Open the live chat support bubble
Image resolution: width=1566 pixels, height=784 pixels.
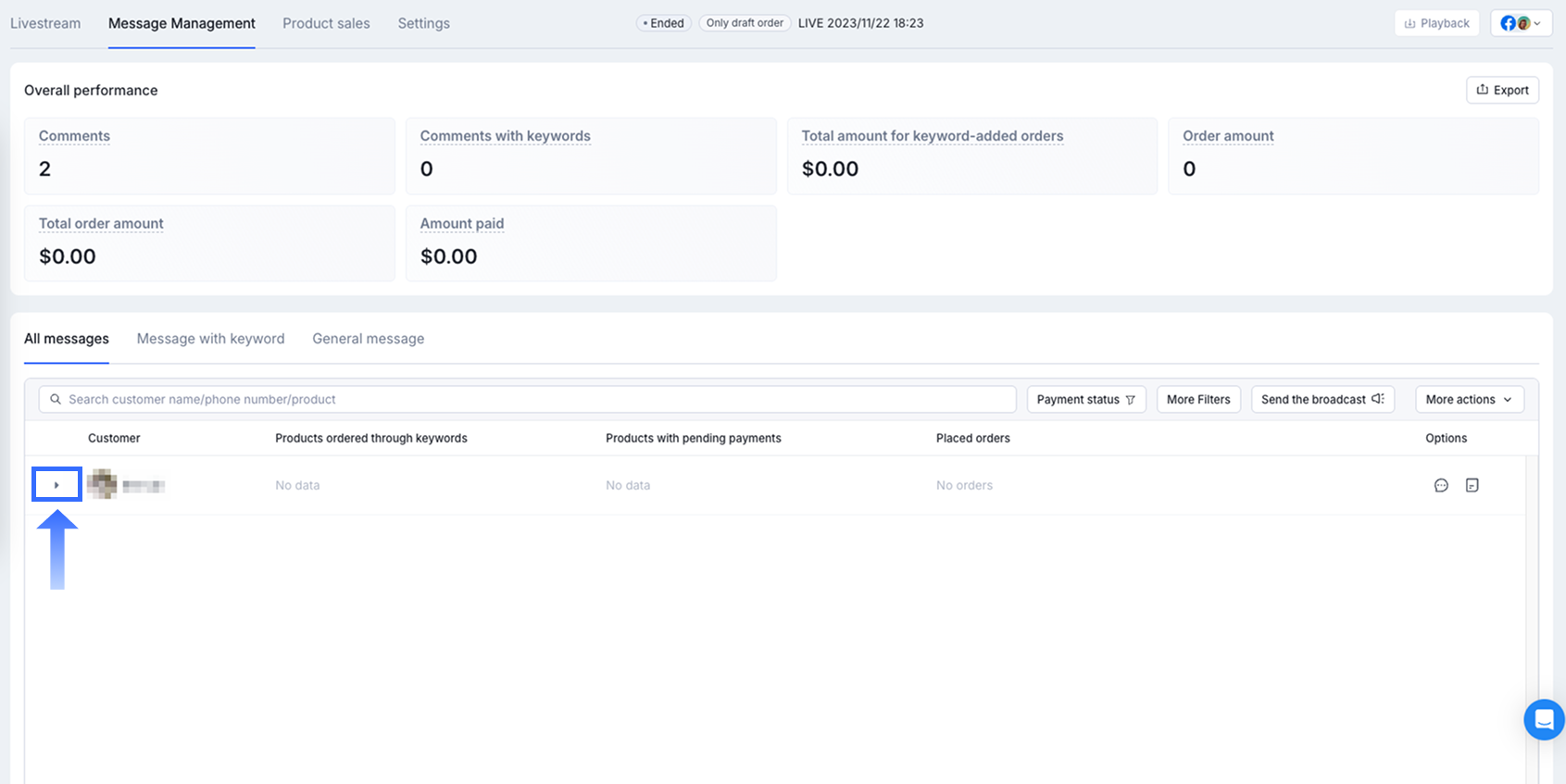(x=1544, y=719)
